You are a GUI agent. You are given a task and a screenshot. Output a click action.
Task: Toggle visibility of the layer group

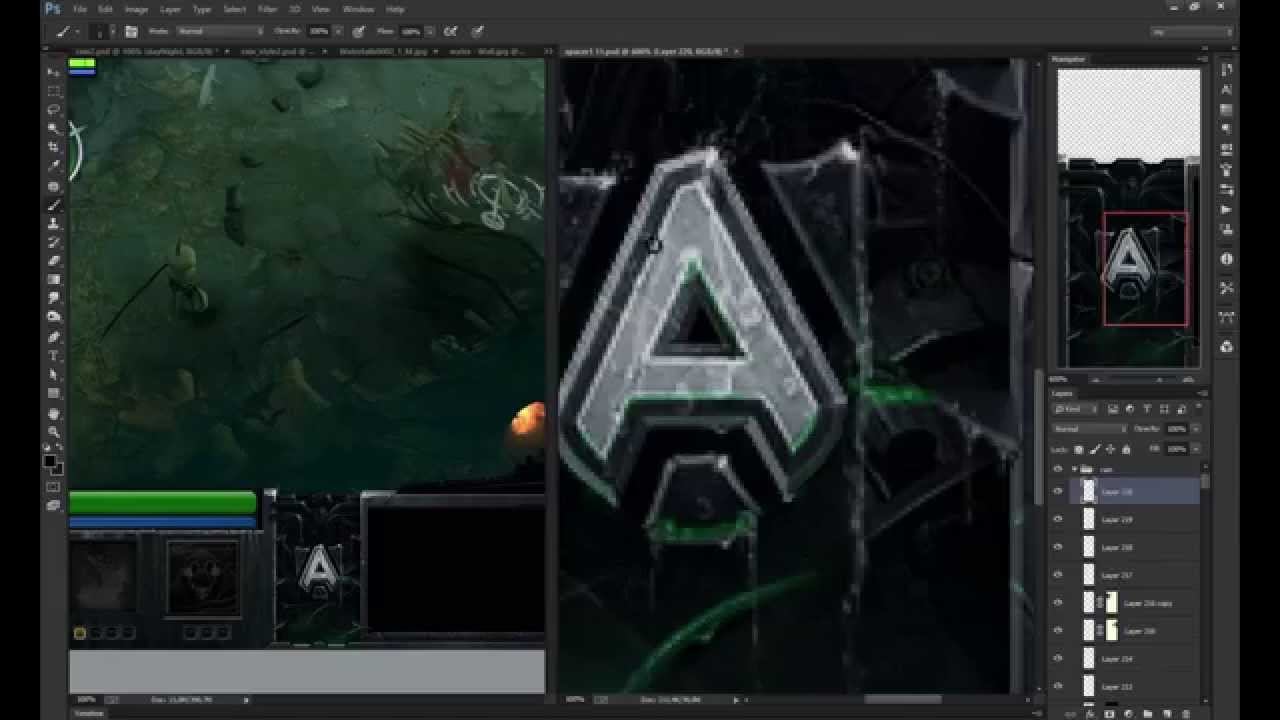(1058, 469)
